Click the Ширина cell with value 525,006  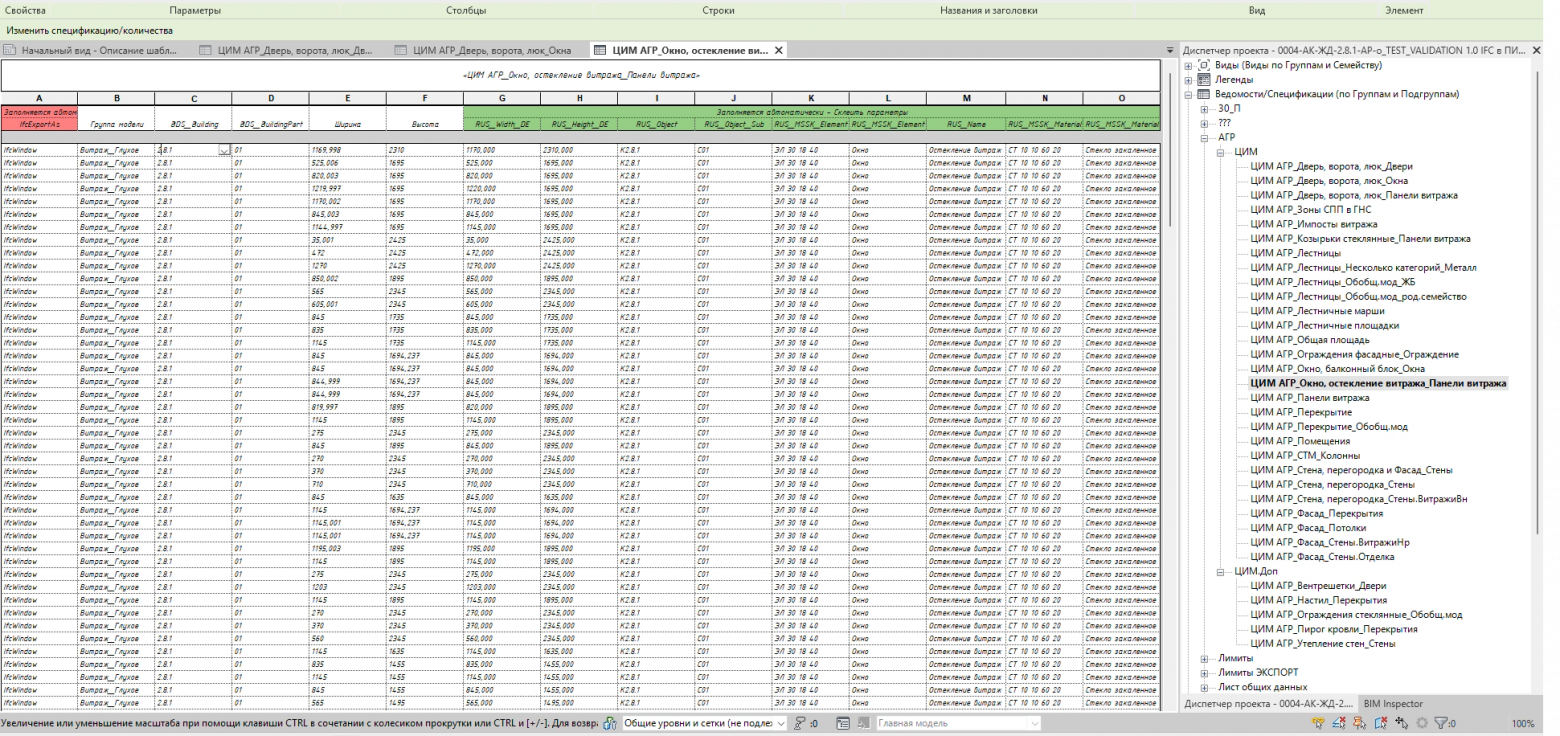[347, 162]
